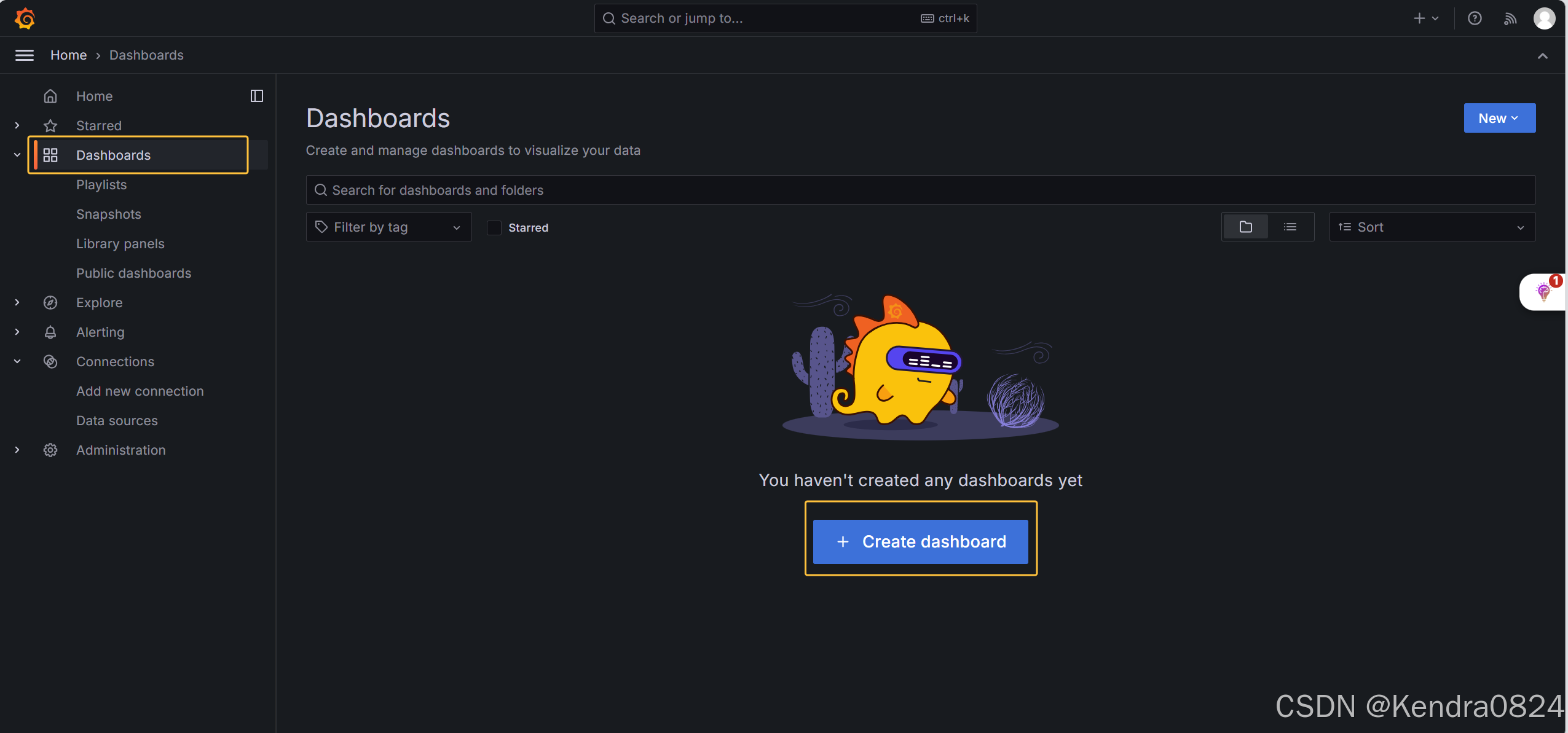Focus the Search for dashboards and folders field

pyautogui.click(x=920, y=190)
